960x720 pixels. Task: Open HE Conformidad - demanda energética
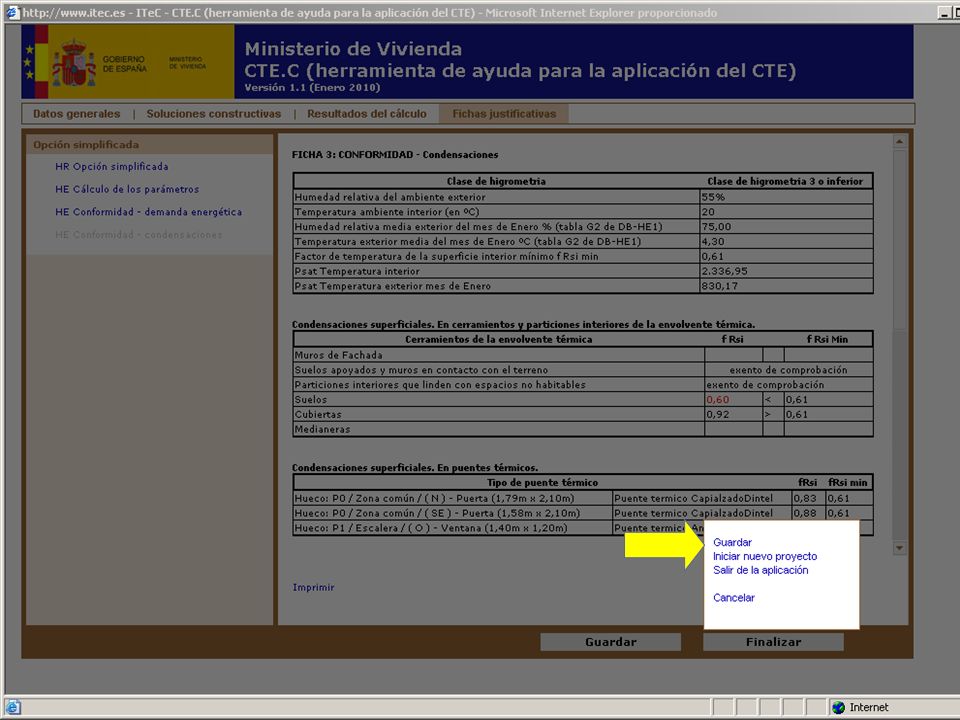pos(148,212)
